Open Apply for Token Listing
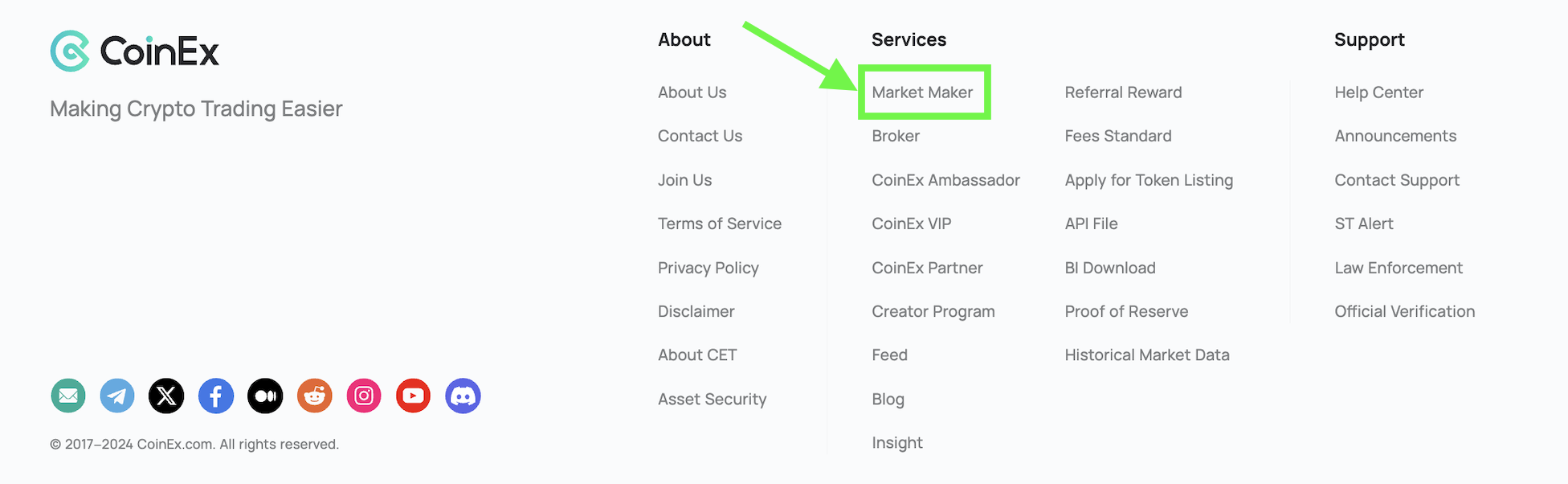Screen dimensions: 1568x484 [x=1149, y=180]
